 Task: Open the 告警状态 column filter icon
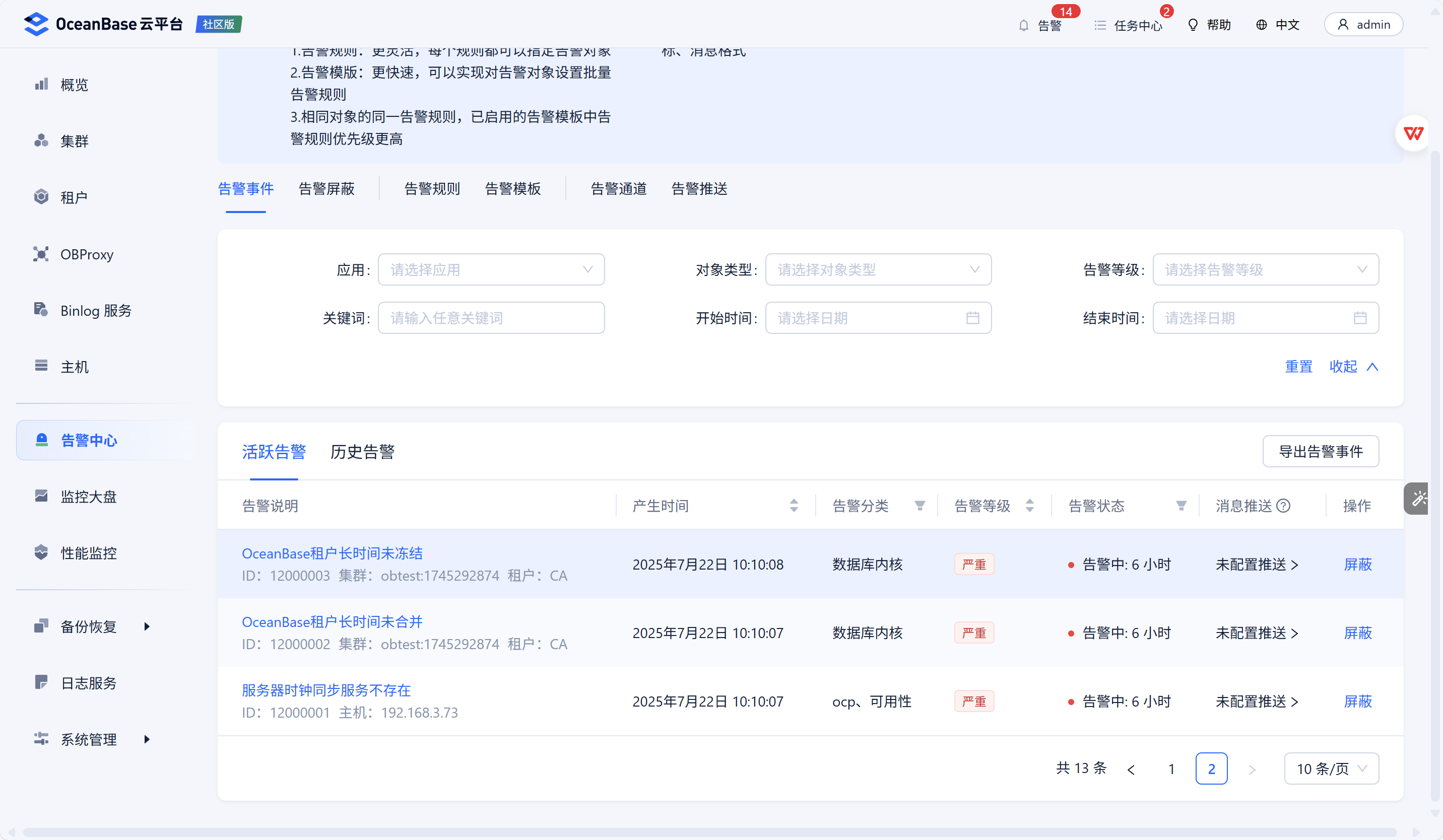point(1180,506)
